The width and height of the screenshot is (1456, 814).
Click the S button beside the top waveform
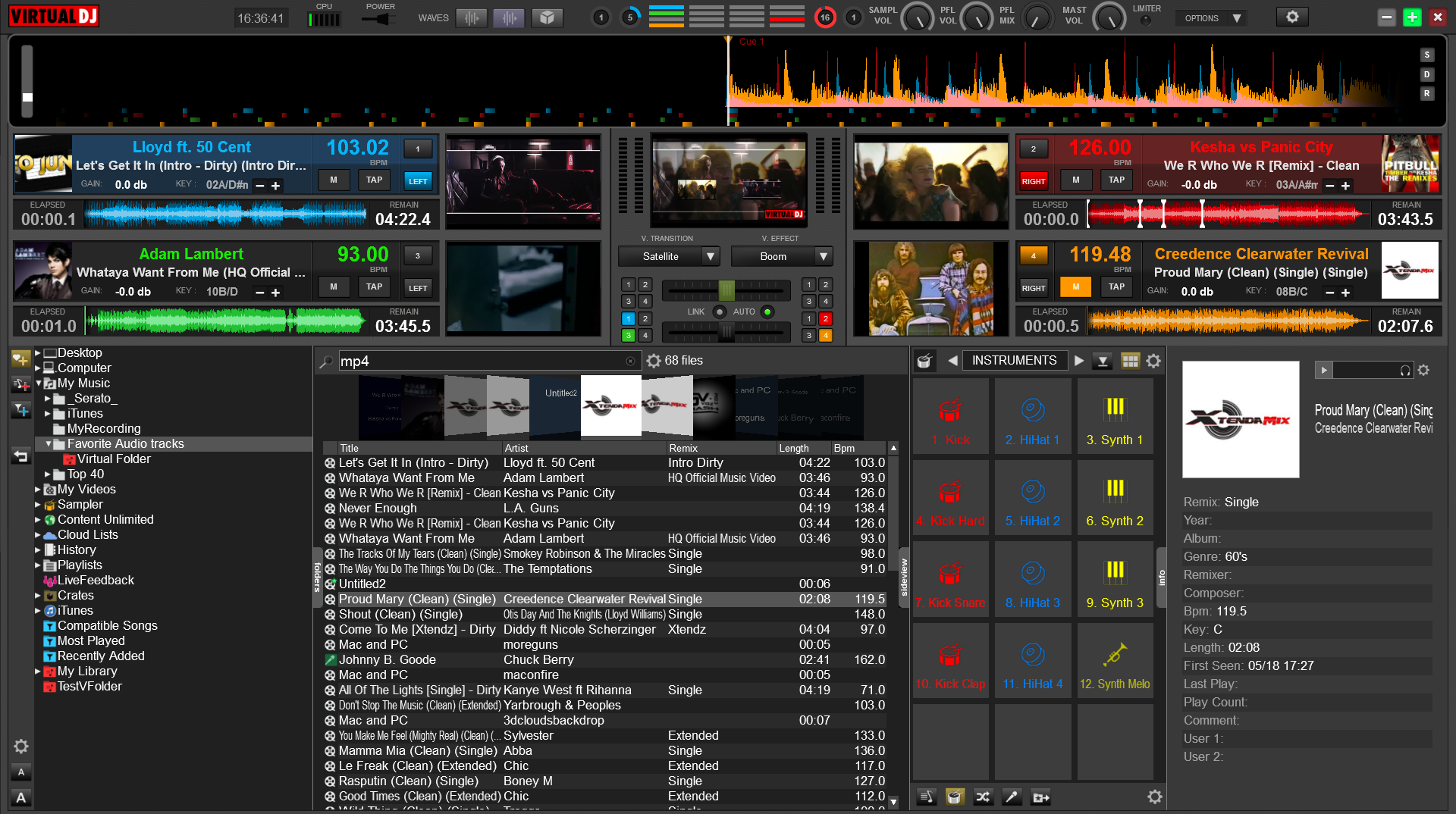tap(1426, 55)
